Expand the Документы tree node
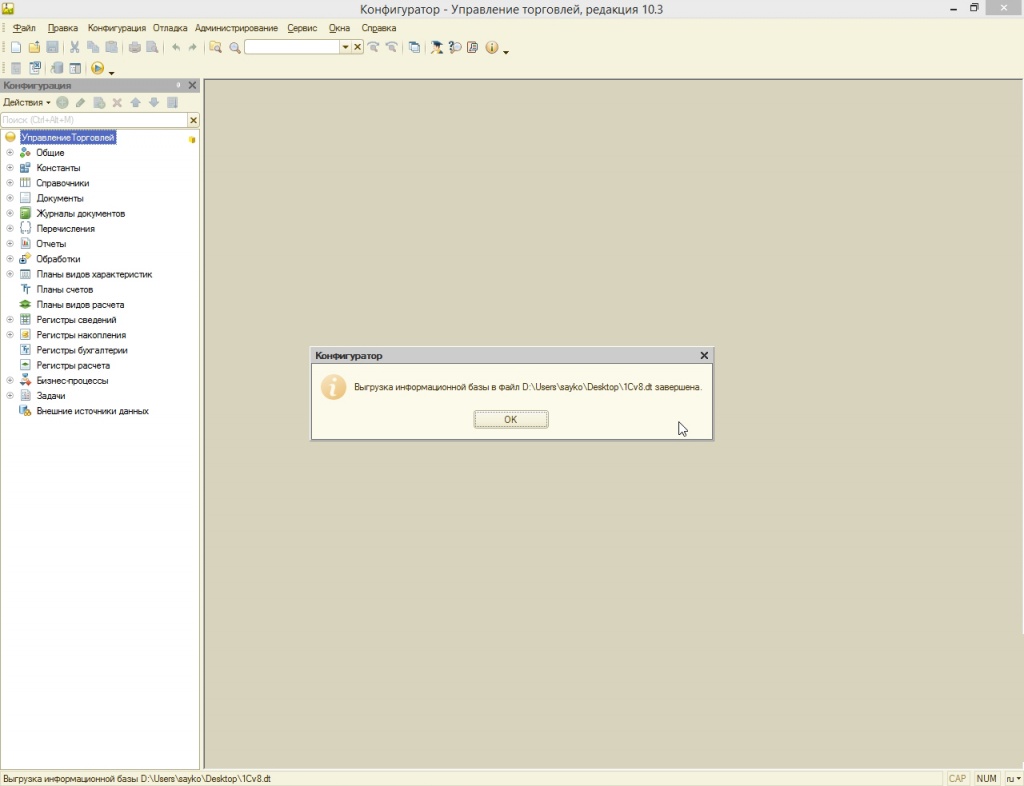1024x786 pixels. [10, 198]
